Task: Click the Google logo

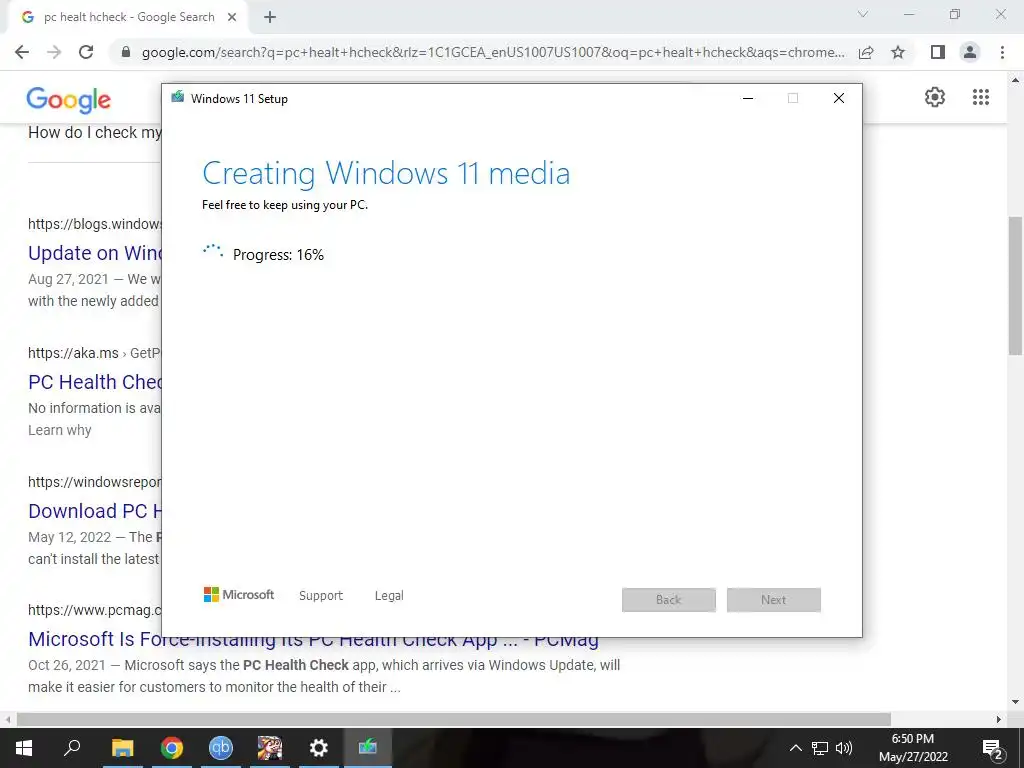Action: pos(69,100)
